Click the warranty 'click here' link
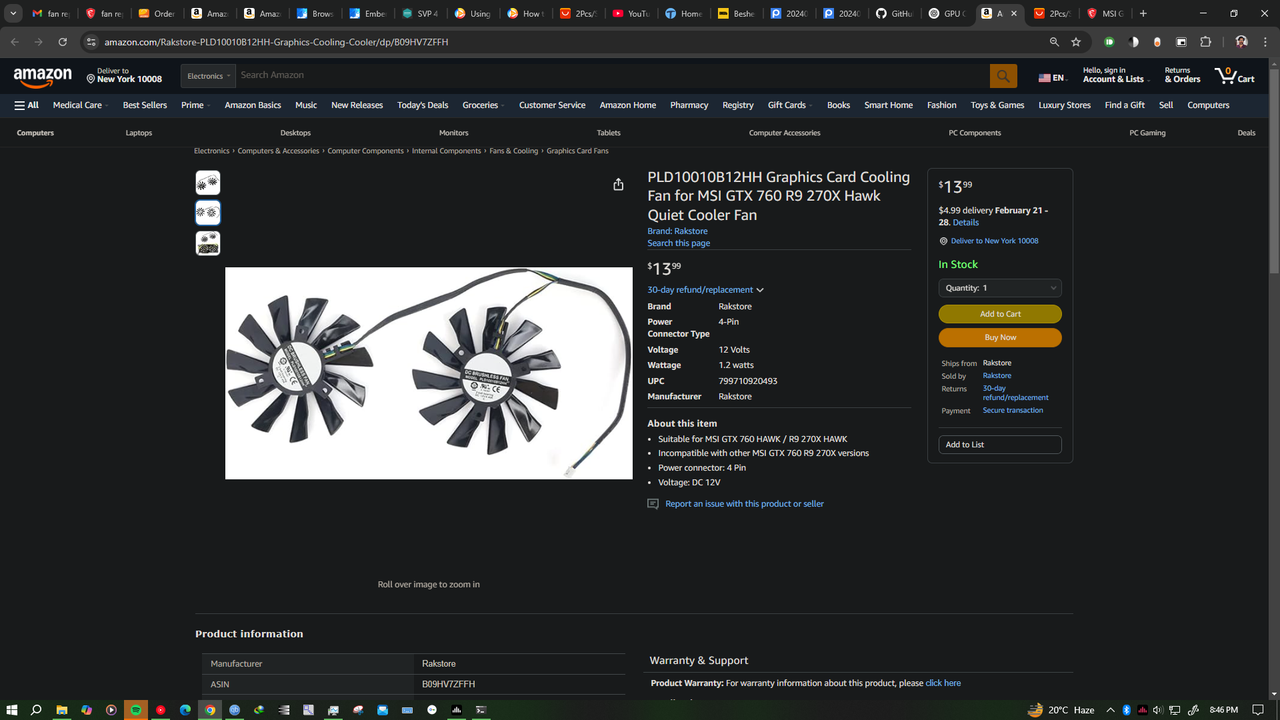The width and height of the screenshot is (1280, 720). [x=943, y=683]
